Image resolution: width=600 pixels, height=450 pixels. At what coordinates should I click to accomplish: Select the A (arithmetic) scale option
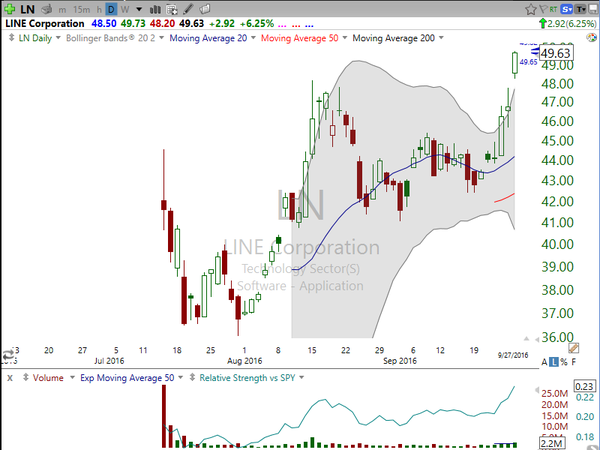point(545,362)
